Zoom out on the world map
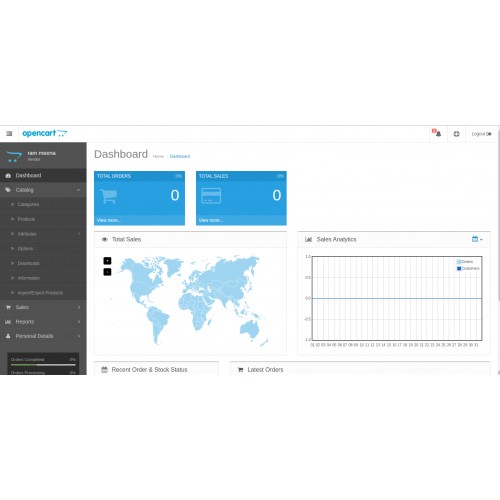Image resolution: width=500 pixels, height=500 pixels. pyautogui.click(x=107, y=272)
